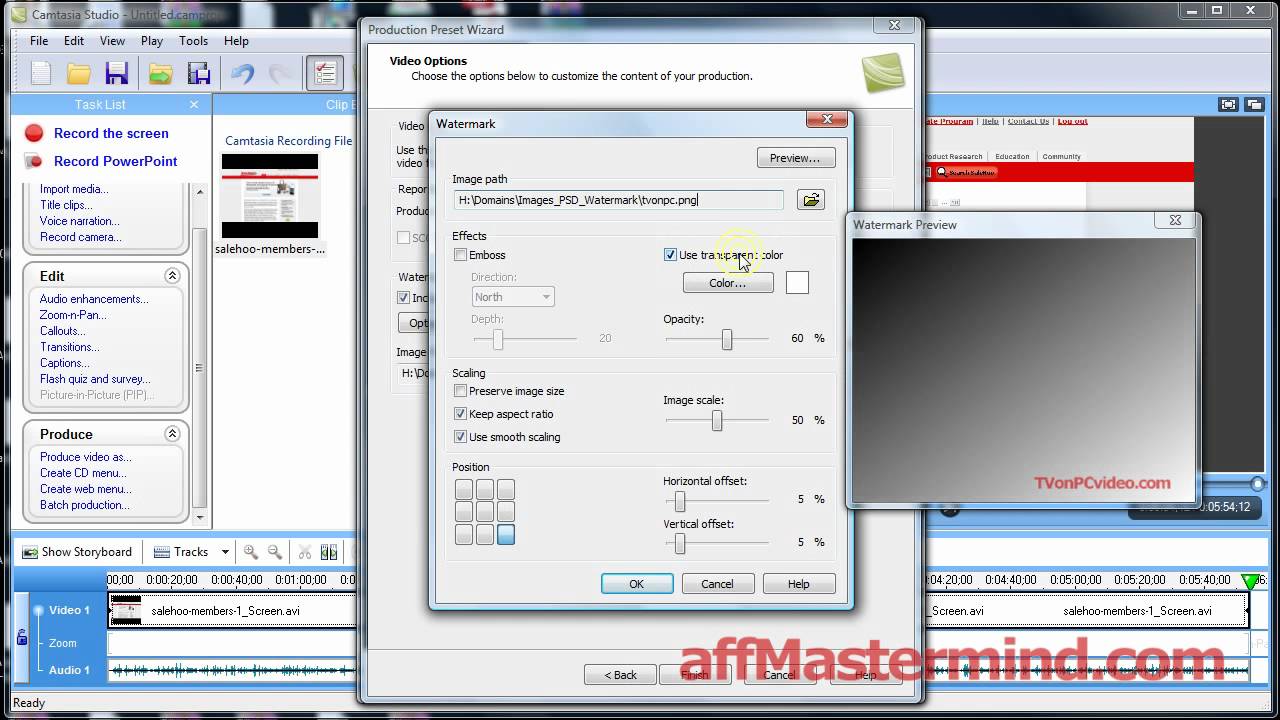Cancel the Watermark dialog
Image resolution: width=1280 pixels, height=720 pixels.
point(717,584)
